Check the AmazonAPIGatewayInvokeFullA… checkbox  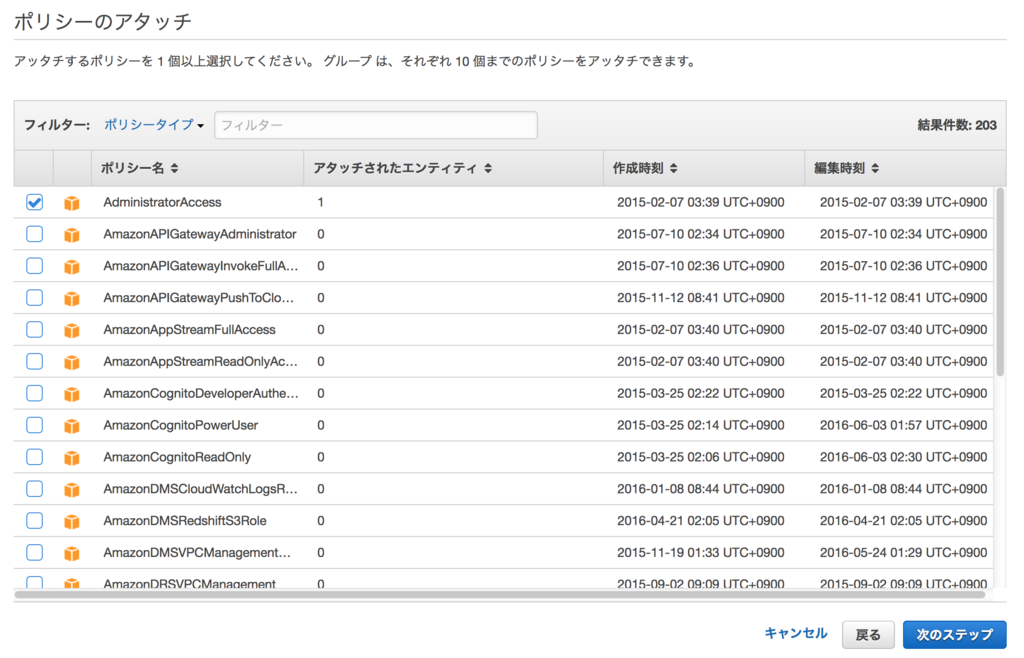coord(35,266)
